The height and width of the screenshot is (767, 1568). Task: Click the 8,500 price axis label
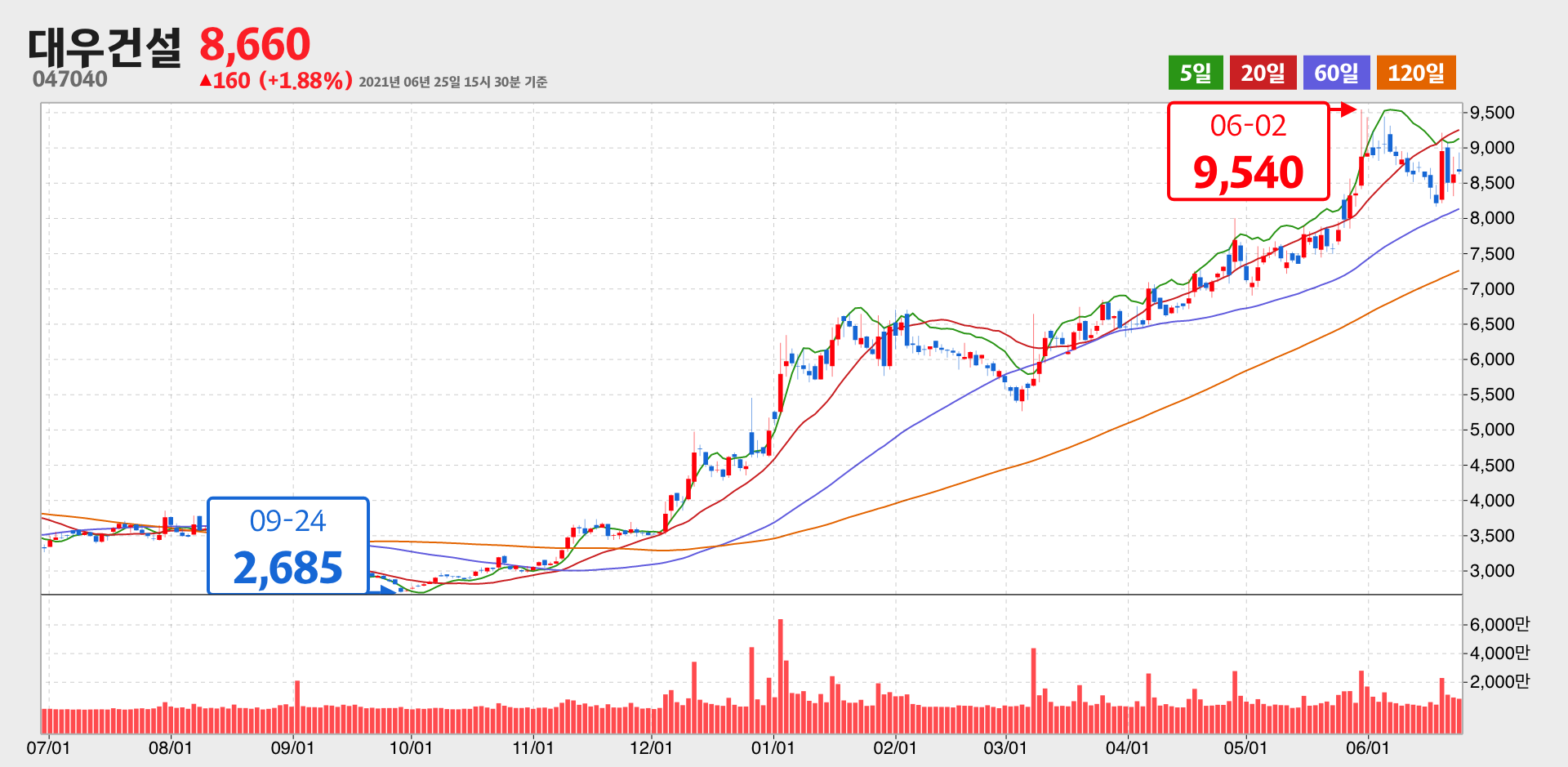1492,183
